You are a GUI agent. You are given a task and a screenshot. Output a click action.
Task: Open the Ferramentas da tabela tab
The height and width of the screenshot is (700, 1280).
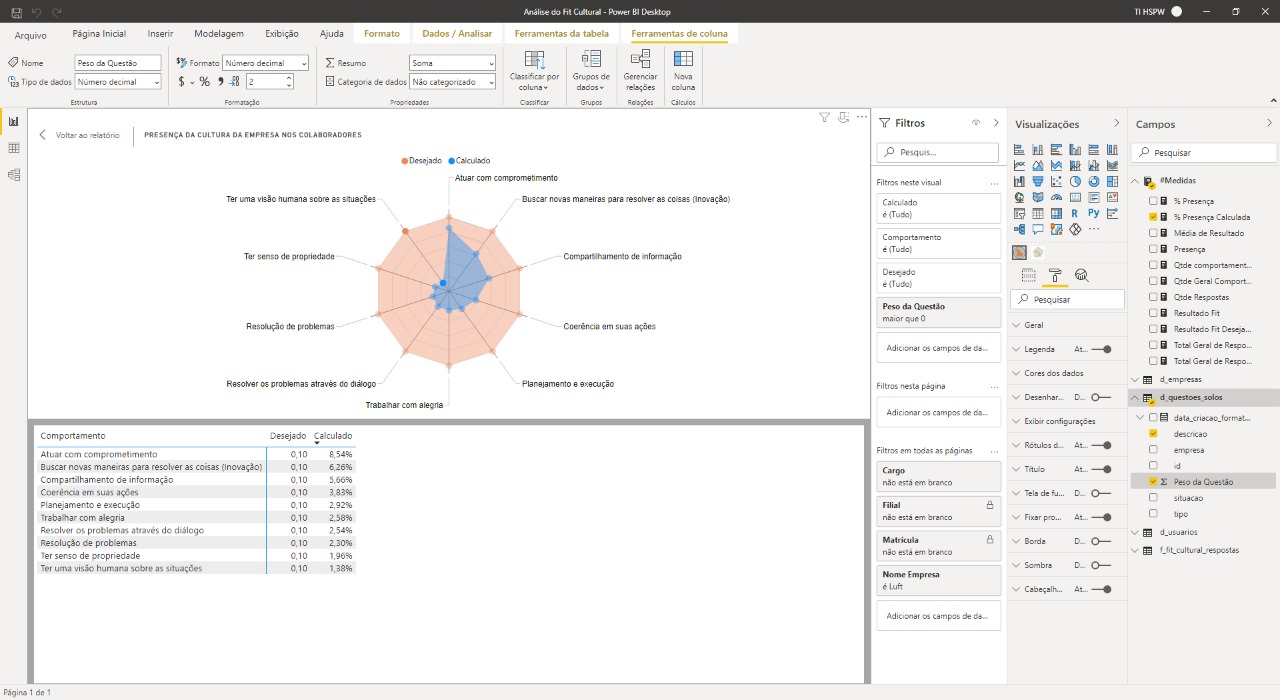click(x=561, y=34)
